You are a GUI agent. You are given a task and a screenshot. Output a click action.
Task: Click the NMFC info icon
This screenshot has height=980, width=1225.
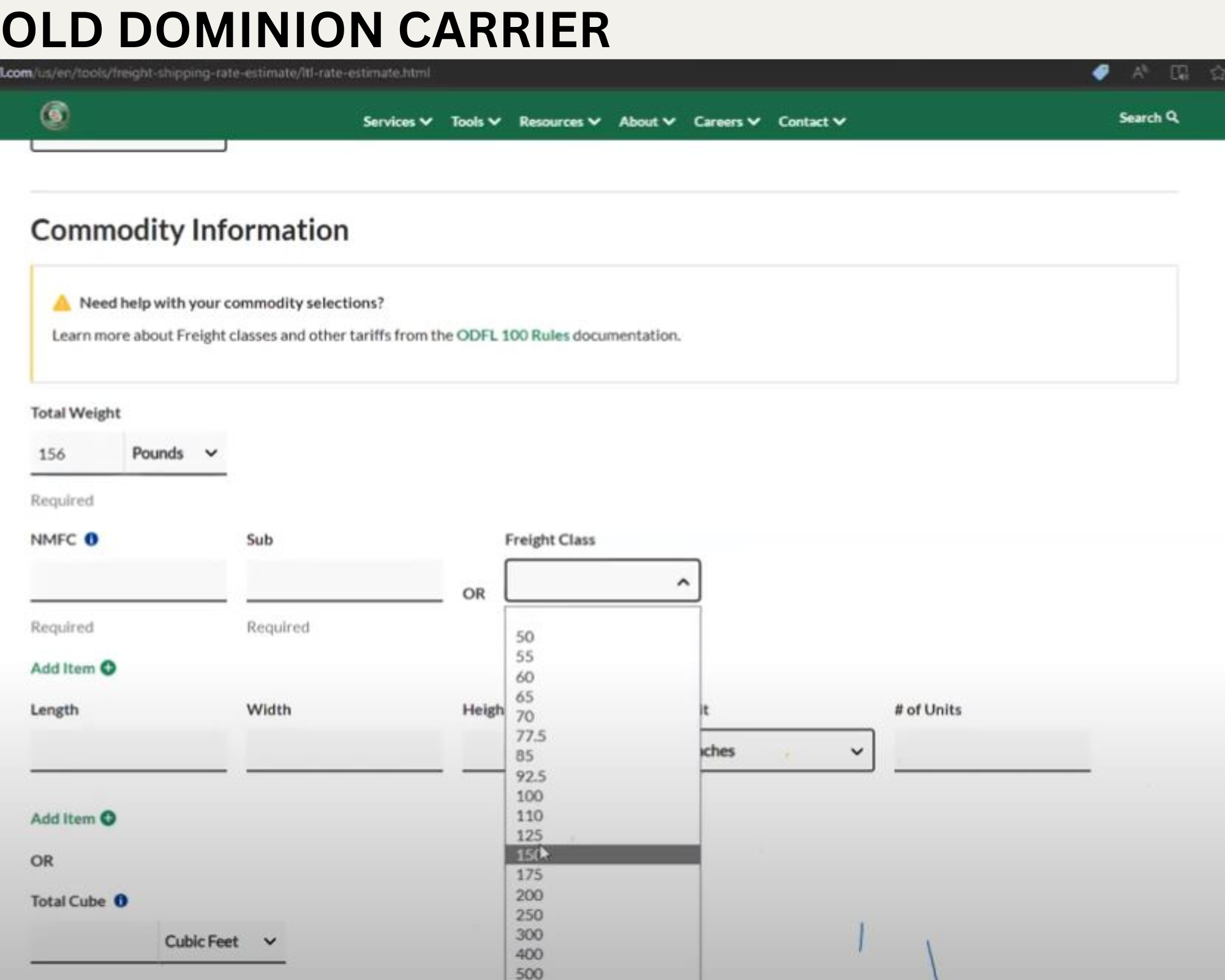[91, 539]
